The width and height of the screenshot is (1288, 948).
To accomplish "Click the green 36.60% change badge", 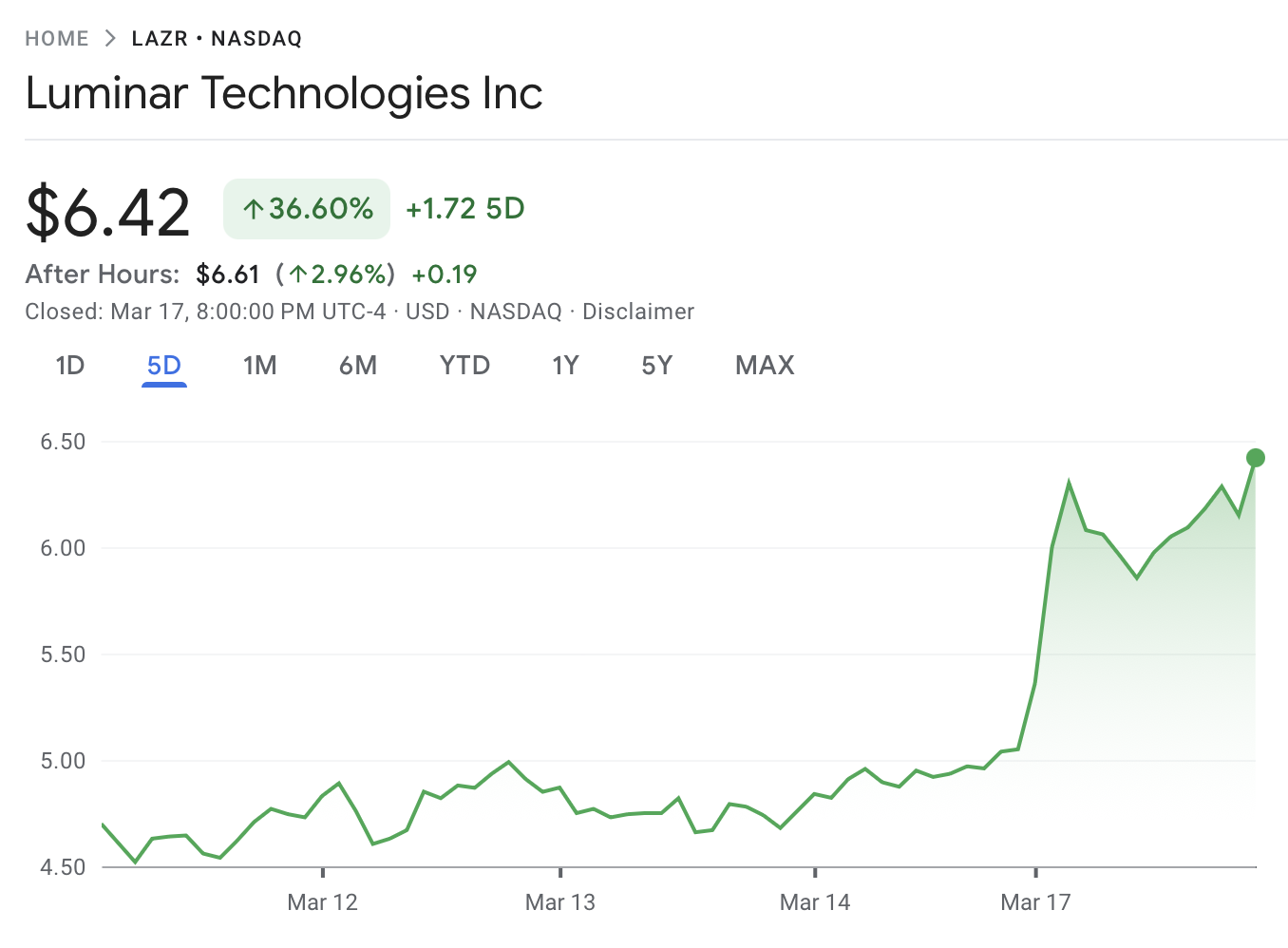I will [307, 209].
